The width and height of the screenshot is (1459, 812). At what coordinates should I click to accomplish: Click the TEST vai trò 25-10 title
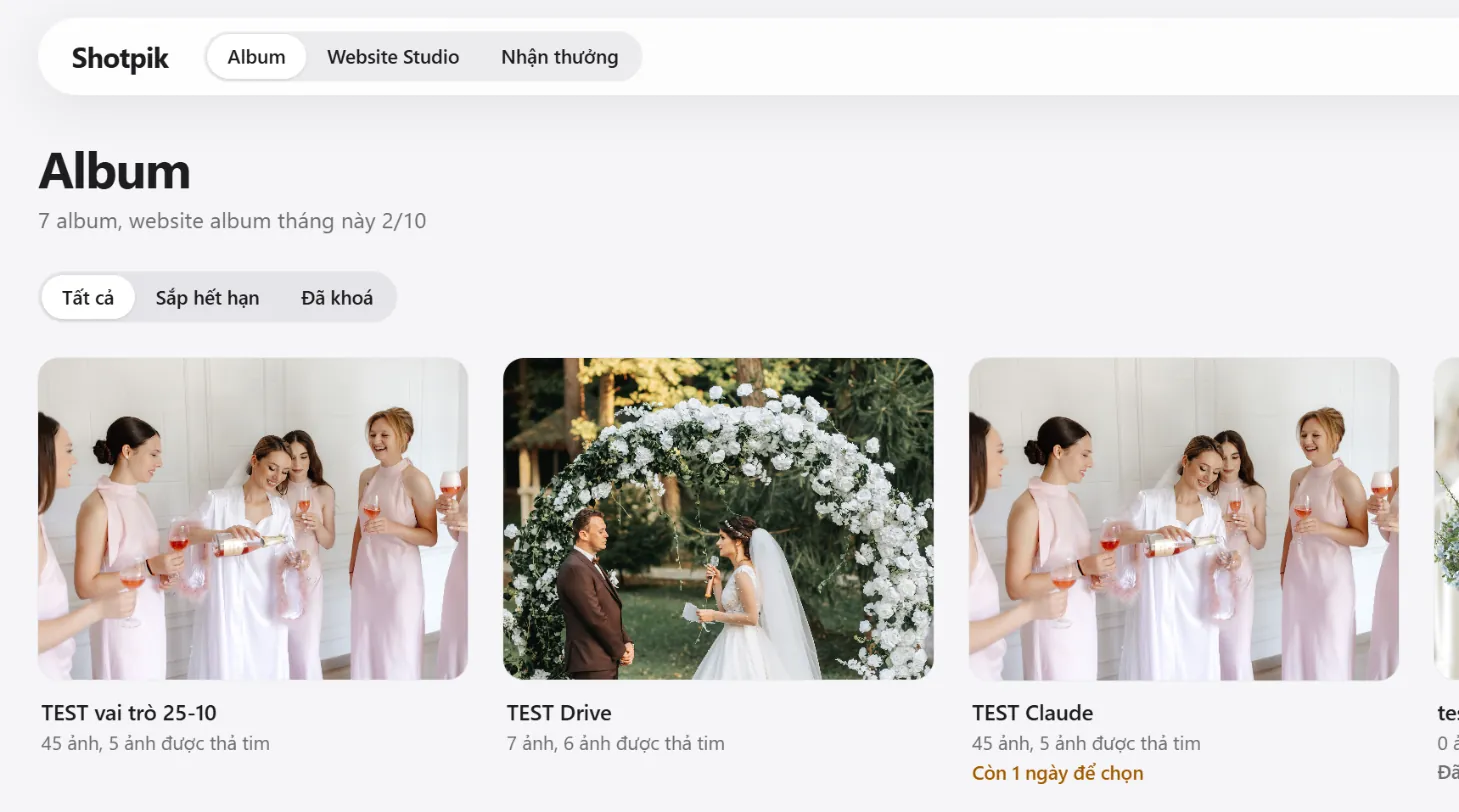click(129, 713)
